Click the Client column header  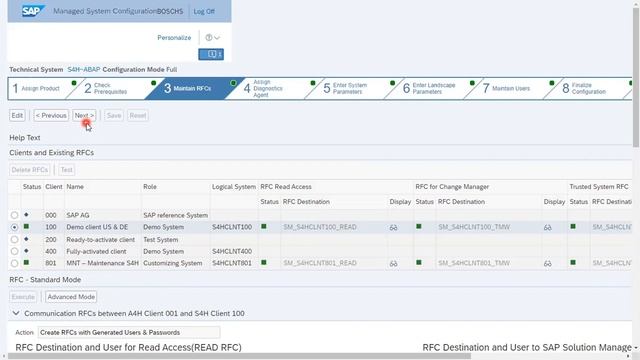click(54, 187)
